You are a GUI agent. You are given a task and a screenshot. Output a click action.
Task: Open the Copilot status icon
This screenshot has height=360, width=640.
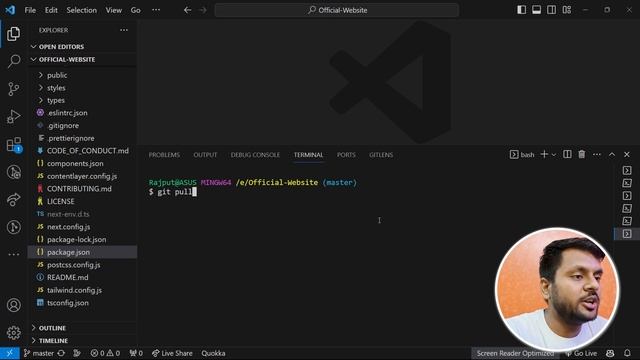[610, 353]
